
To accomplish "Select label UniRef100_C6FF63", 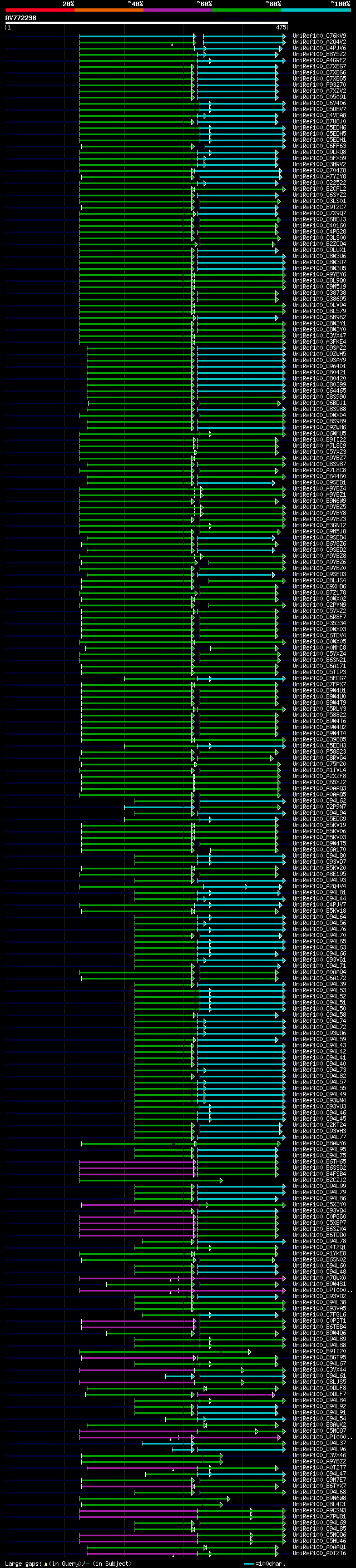I will (319, 146).
